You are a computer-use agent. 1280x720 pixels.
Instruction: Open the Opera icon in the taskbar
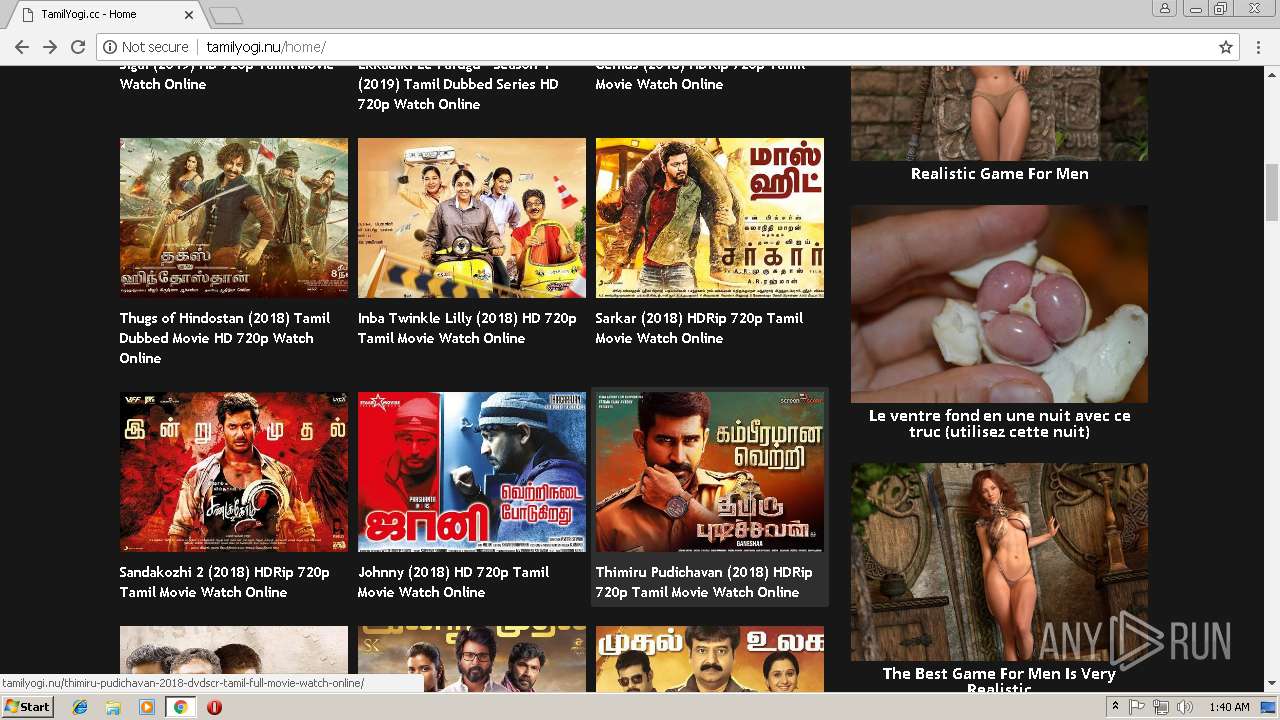[x=214, y=707]
